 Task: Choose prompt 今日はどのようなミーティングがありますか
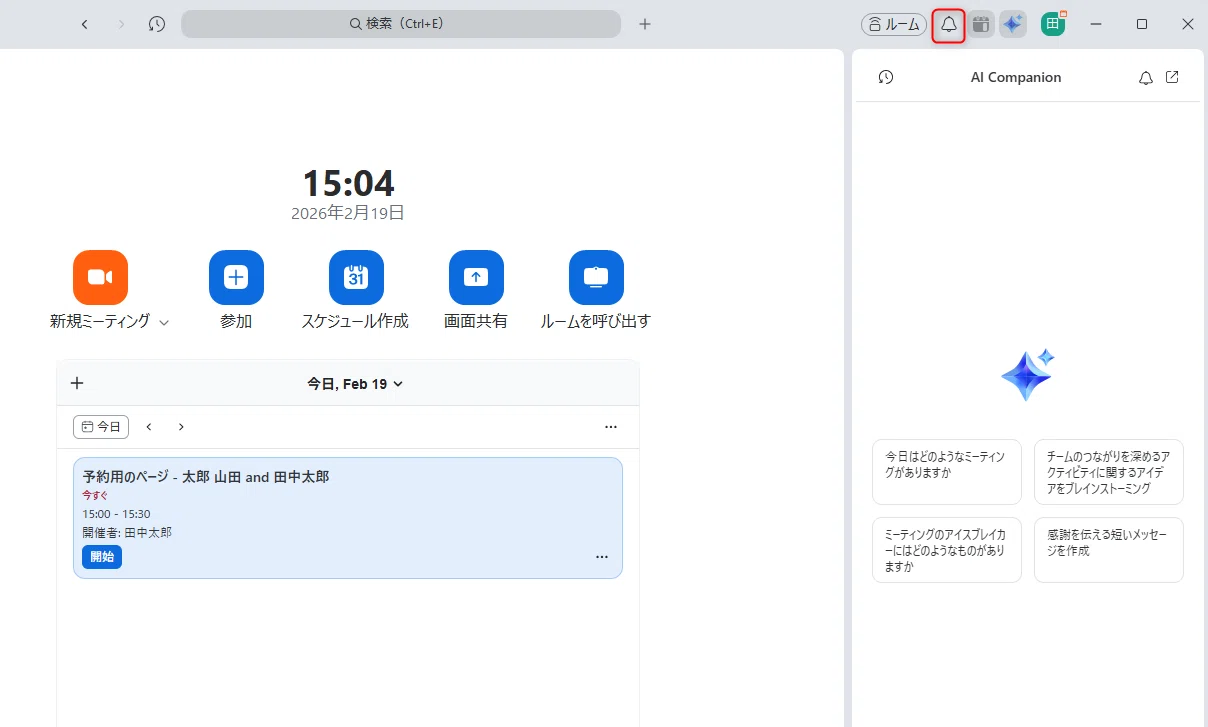pos(947,472)
